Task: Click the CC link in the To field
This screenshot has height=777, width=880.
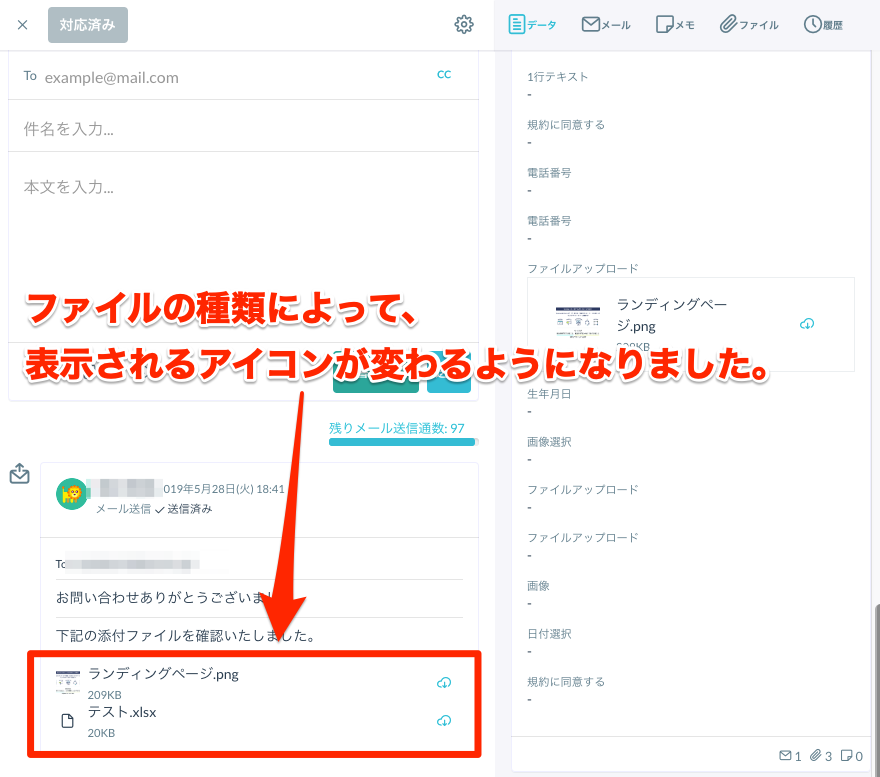Action: click(x=444, y=74)
